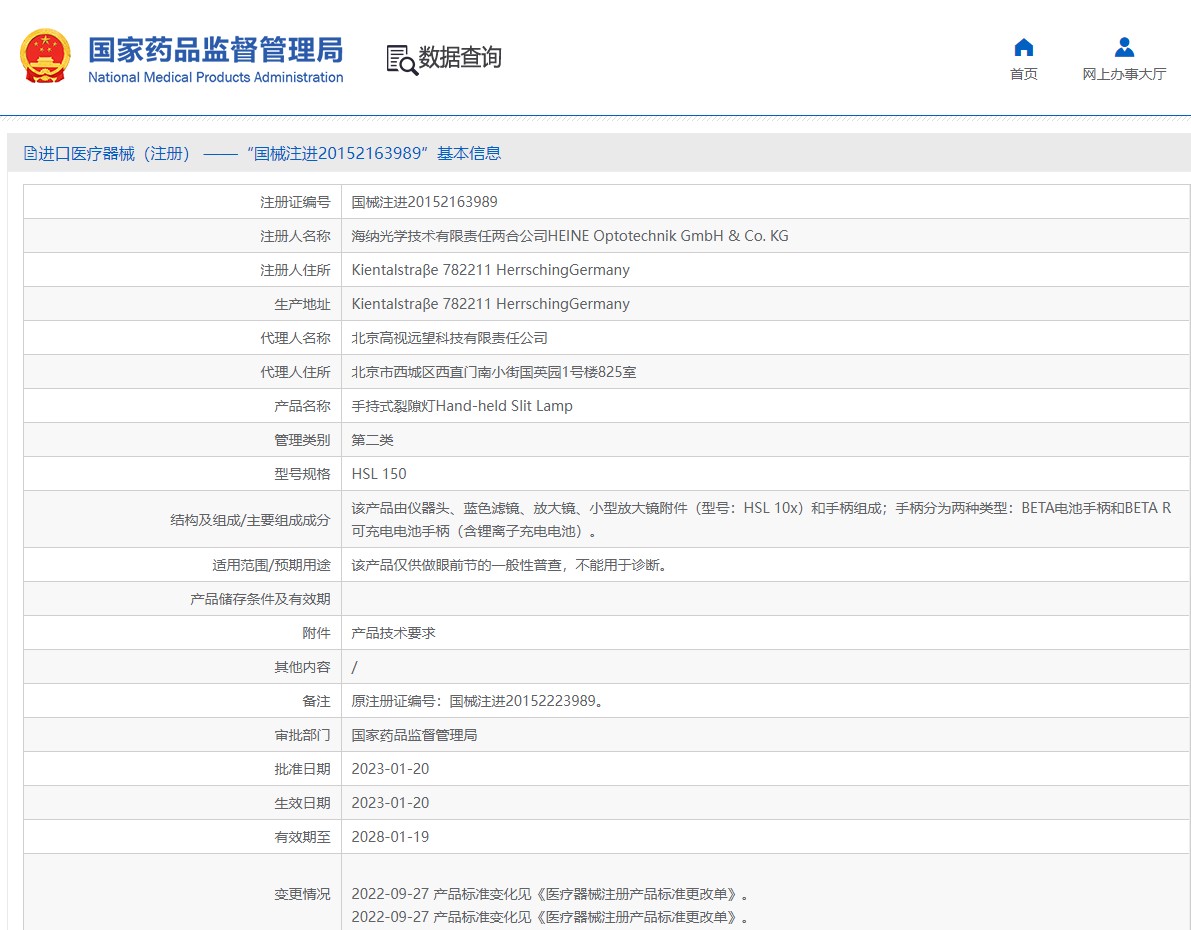Click 国家药品监督管理局 site title

[x=216, y=50]
